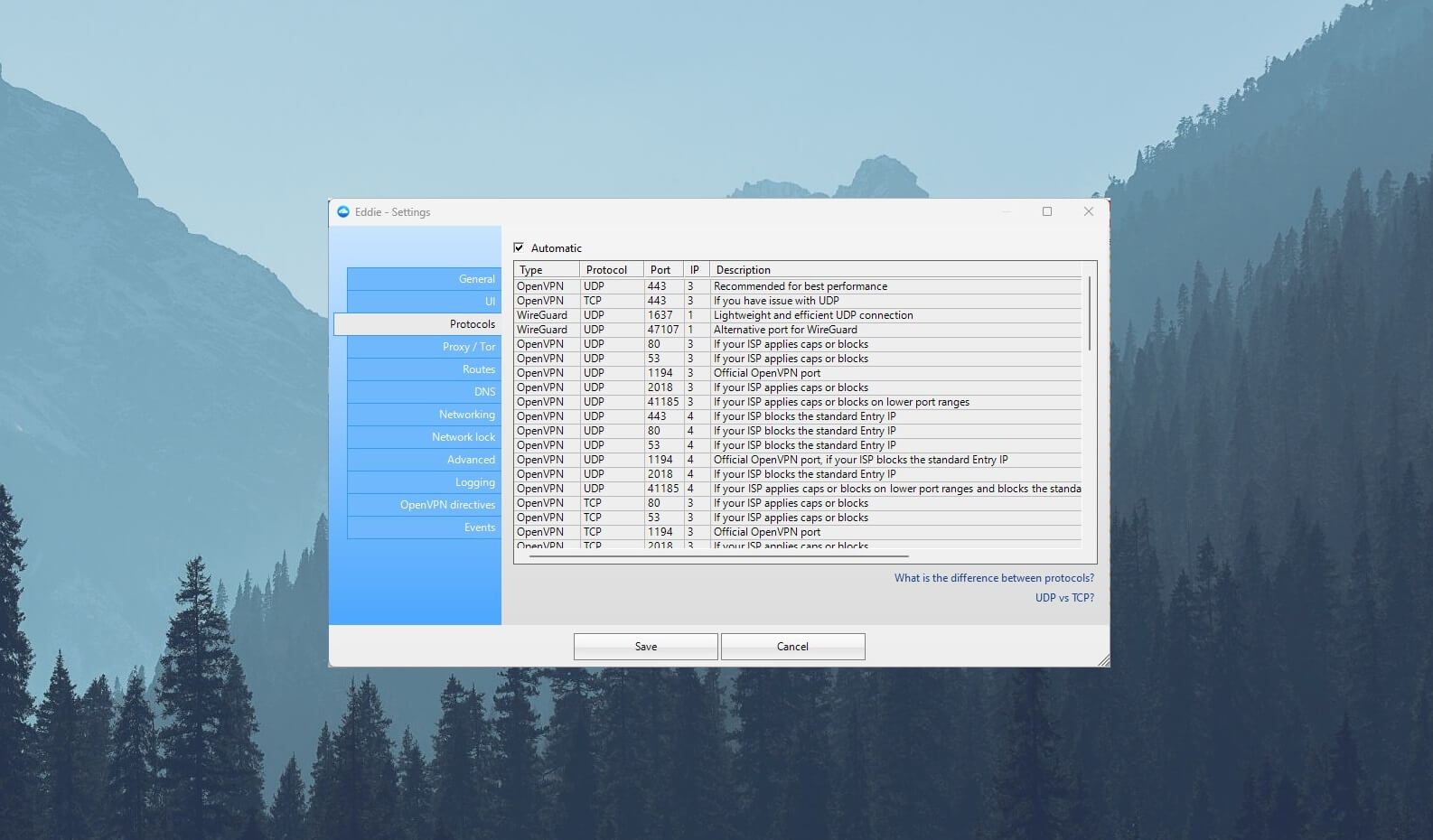Open the Network lock tab
Screen dimensions: 1433x840
click(424, 437)
